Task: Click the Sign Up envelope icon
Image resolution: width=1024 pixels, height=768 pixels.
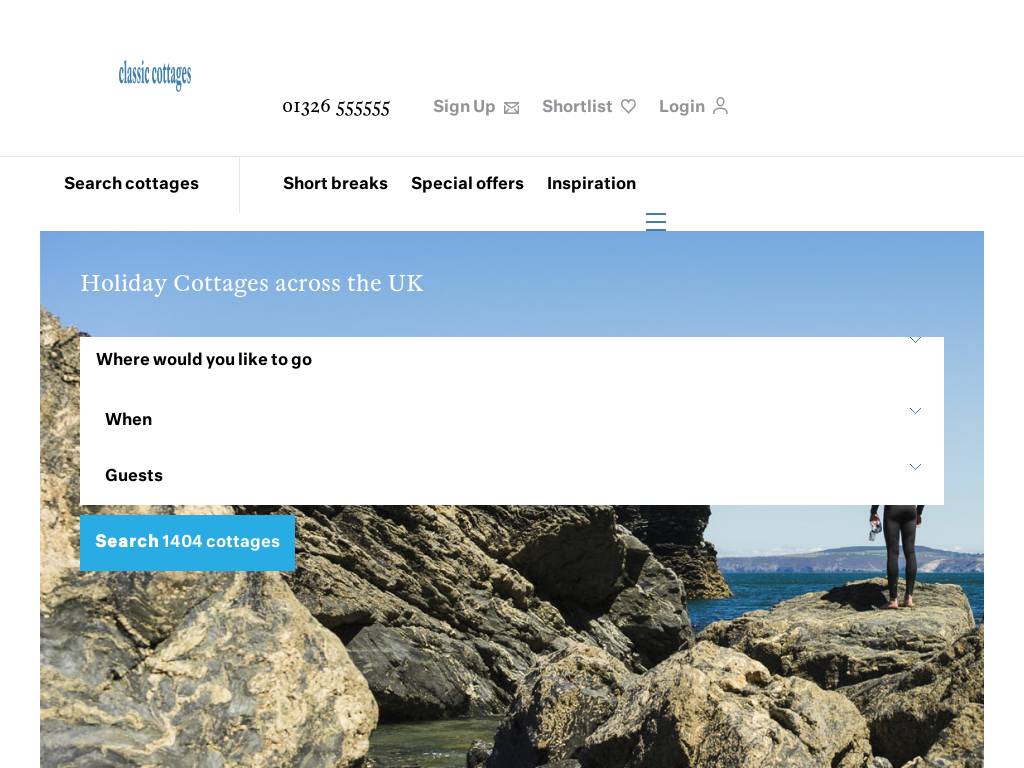Action: 511,108
